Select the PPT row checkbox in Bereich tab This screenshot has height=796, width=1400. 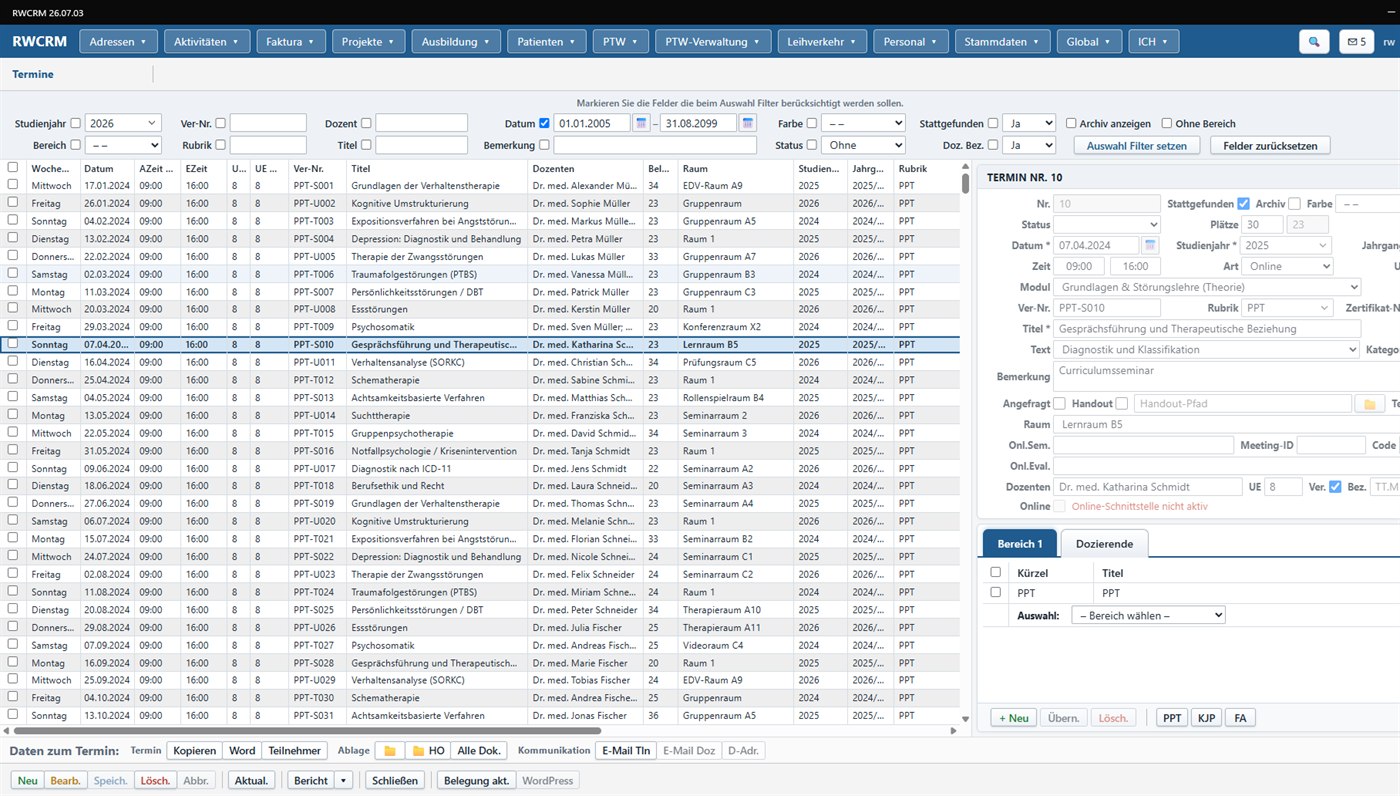pyautogui.click(x=995, y=593)
